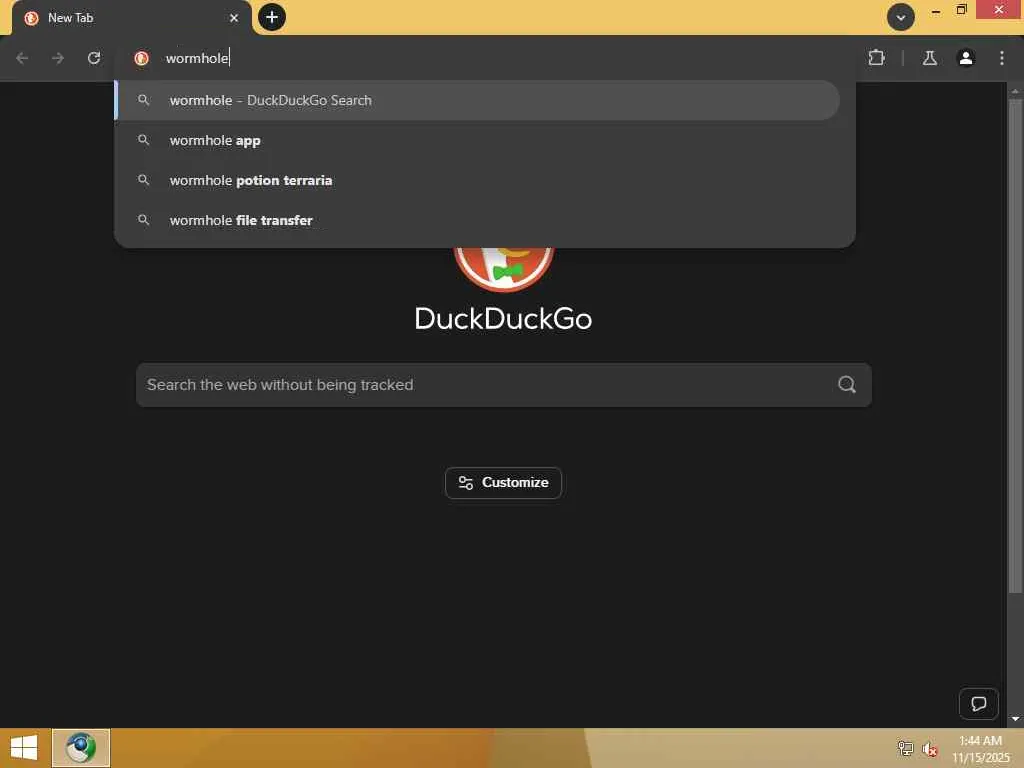This screenshot has width=1024, height=768.
Task: Open the Customize button
Action: [x=503, y=483]
